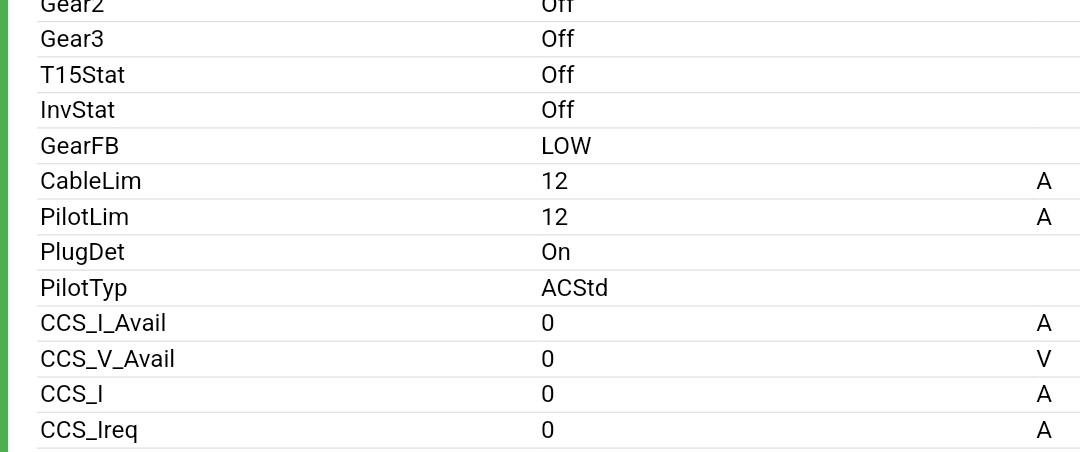Click the V unit of CCS_V_Avail
Image resolution: width=1080 pixels, height=452 pixels.
tap(1044, 359)
